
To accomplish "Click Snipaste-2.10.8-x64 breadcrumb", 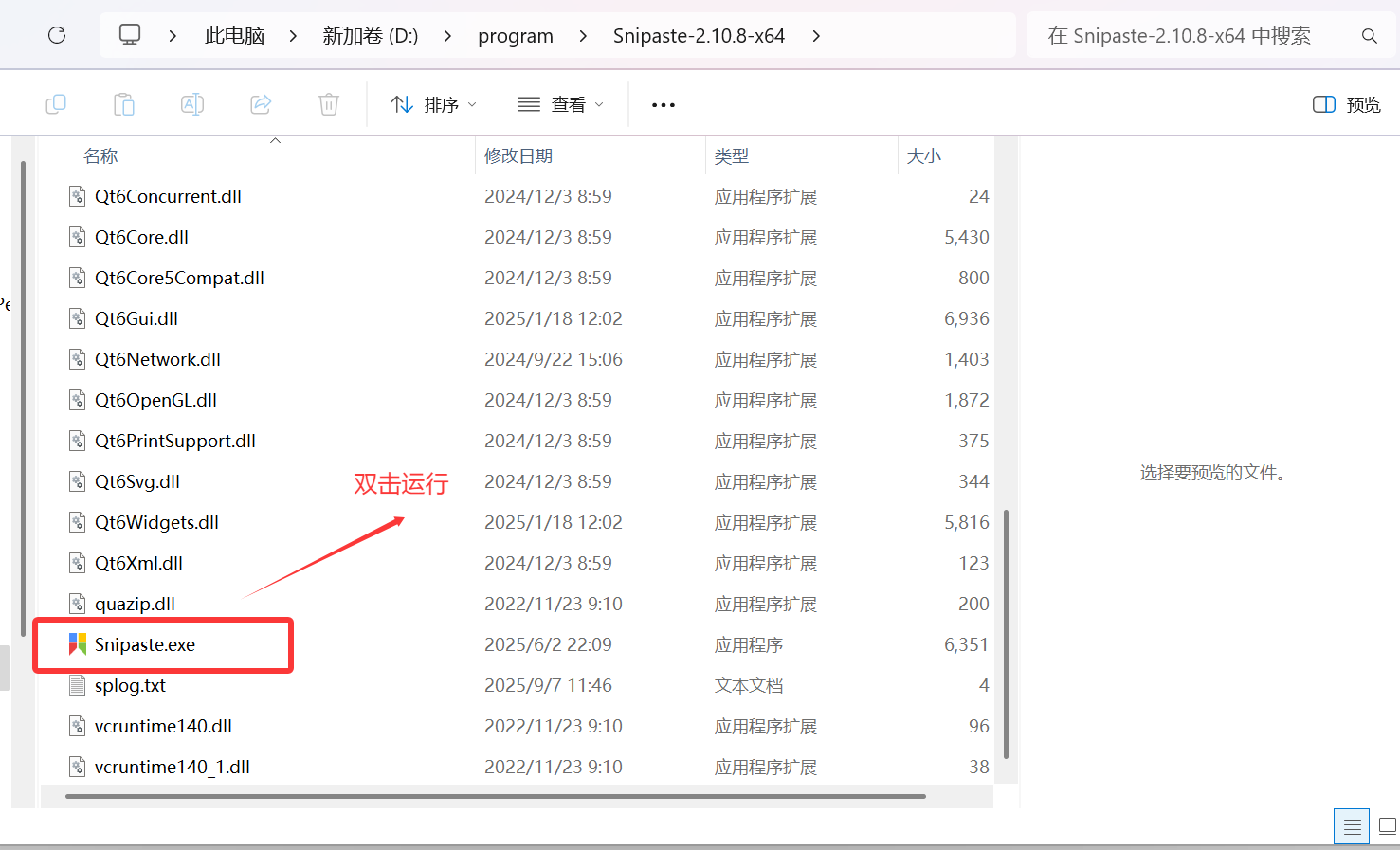I will tap(699, 36).
